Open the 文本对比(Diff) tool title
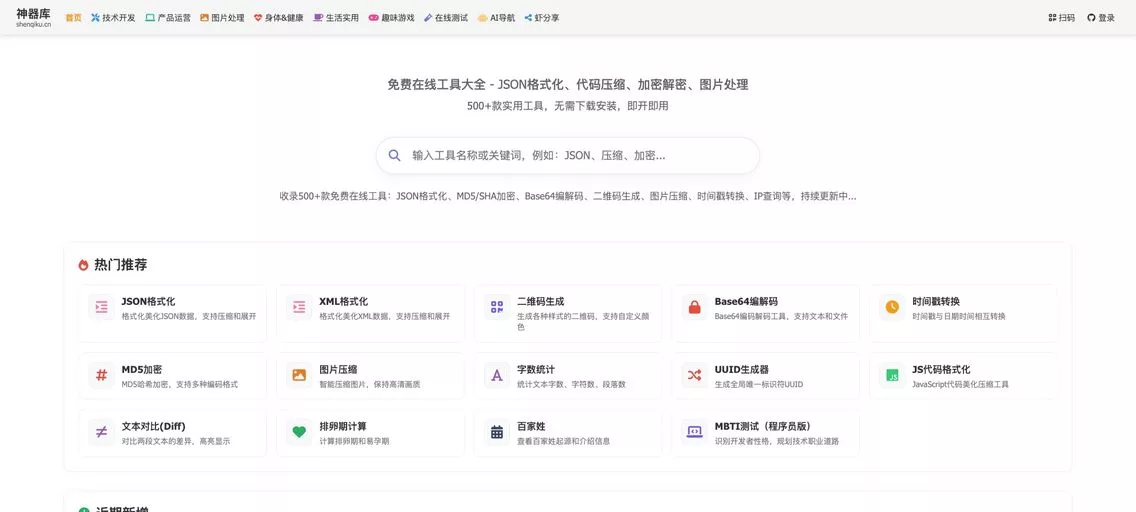 coord(154,427)
